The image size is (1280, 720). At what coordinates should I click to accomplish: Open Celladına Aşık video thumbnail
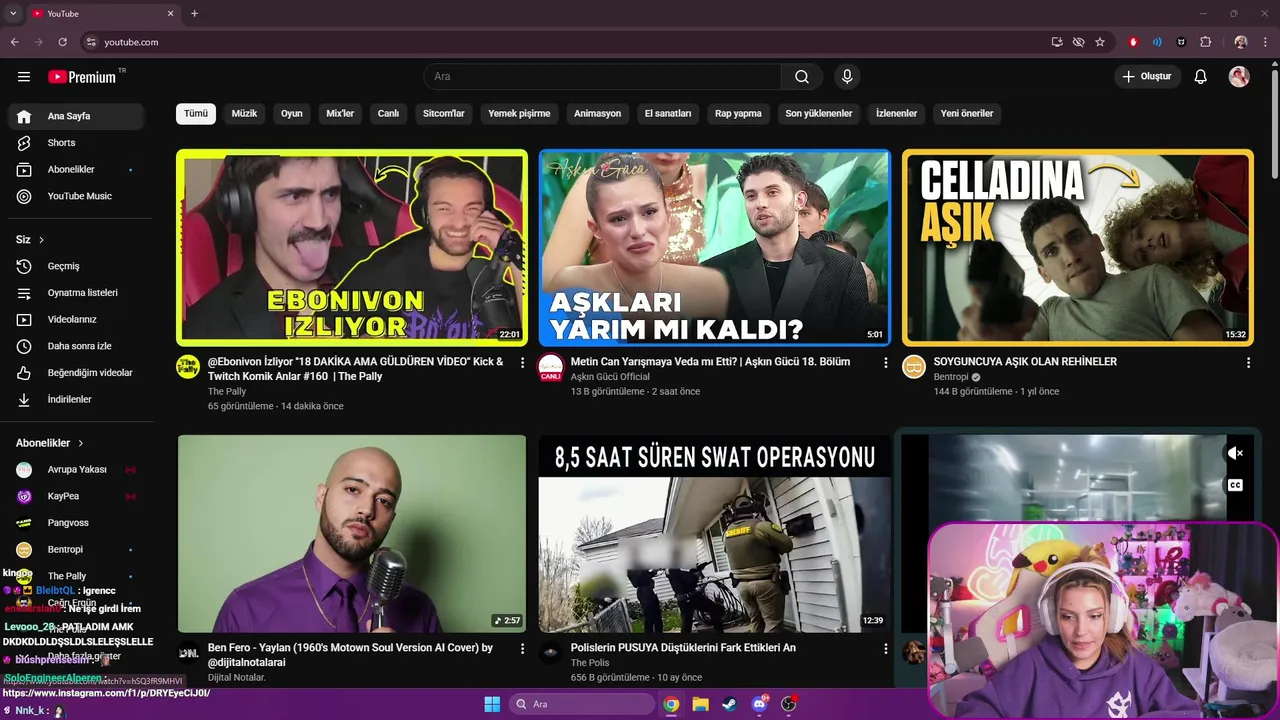pos(1077,248)
